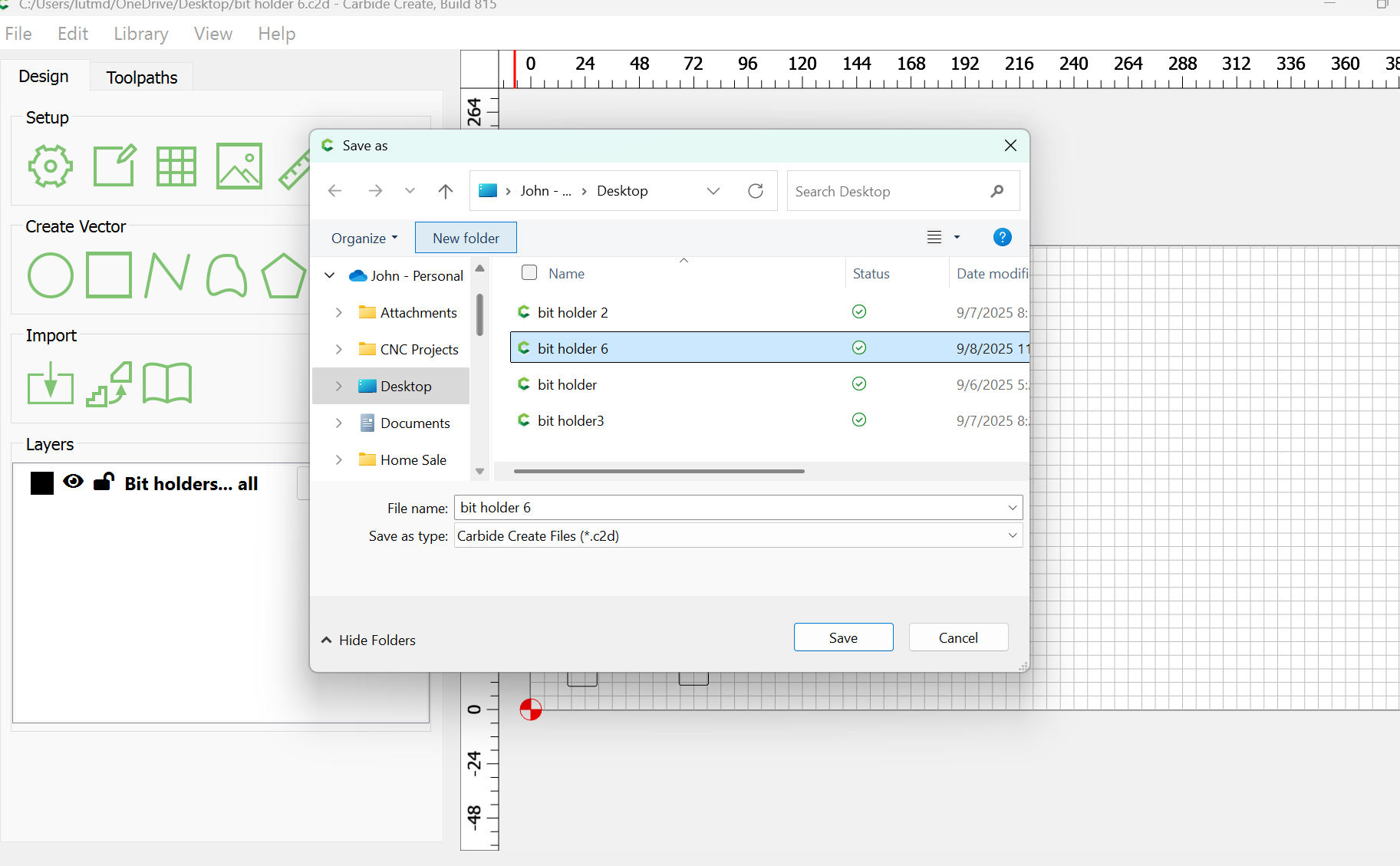The image size is (1400, 866).
Task: Open the design library book icon
Action: tap(167, 383)
